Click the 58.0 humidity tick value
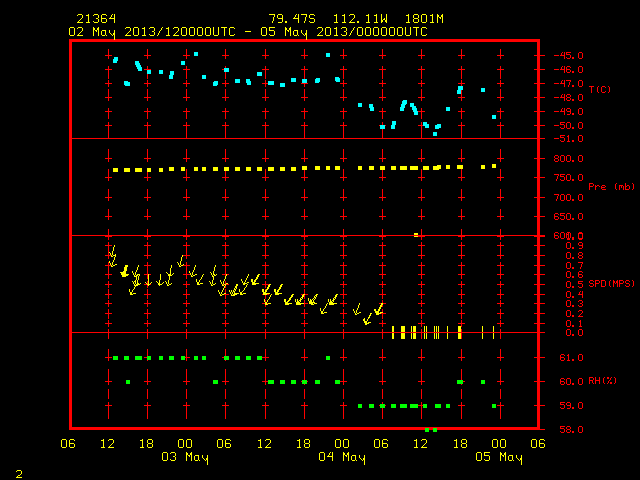 tap(571, 429)
